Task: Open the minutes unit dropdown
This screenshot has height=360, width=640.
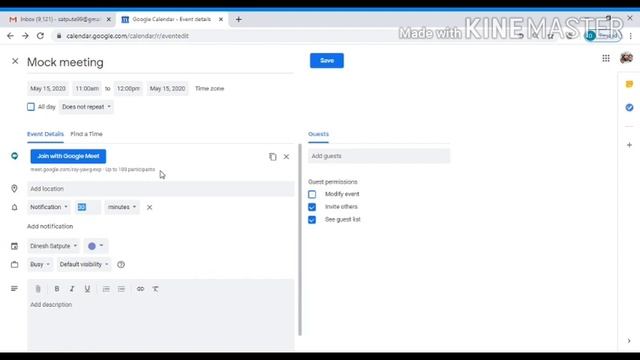Action: coord(122,207)
